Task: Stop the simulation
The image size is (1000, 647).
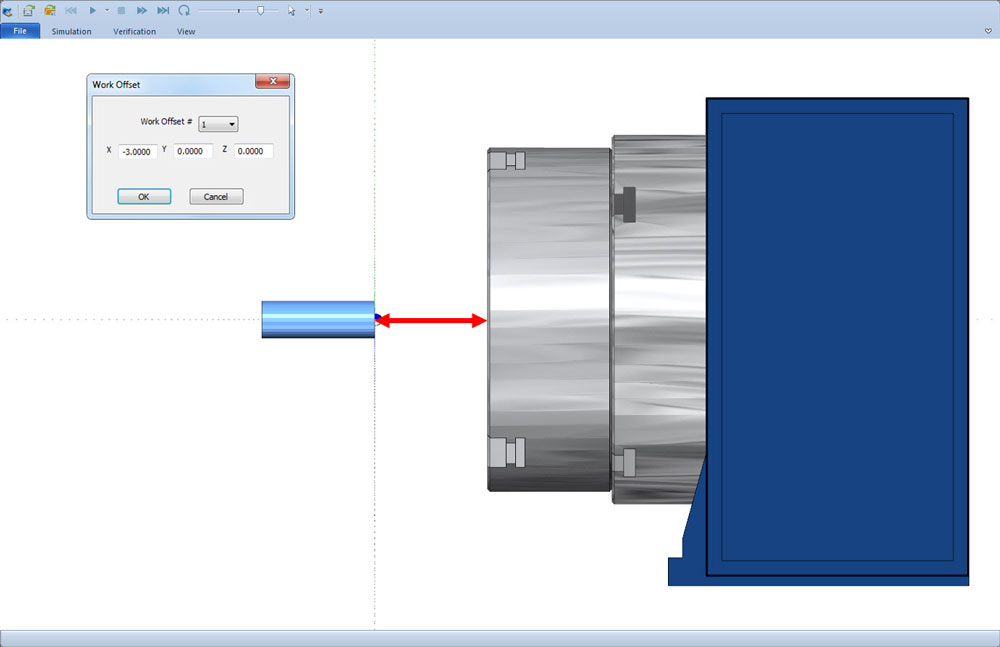Action: pos(121,11)
